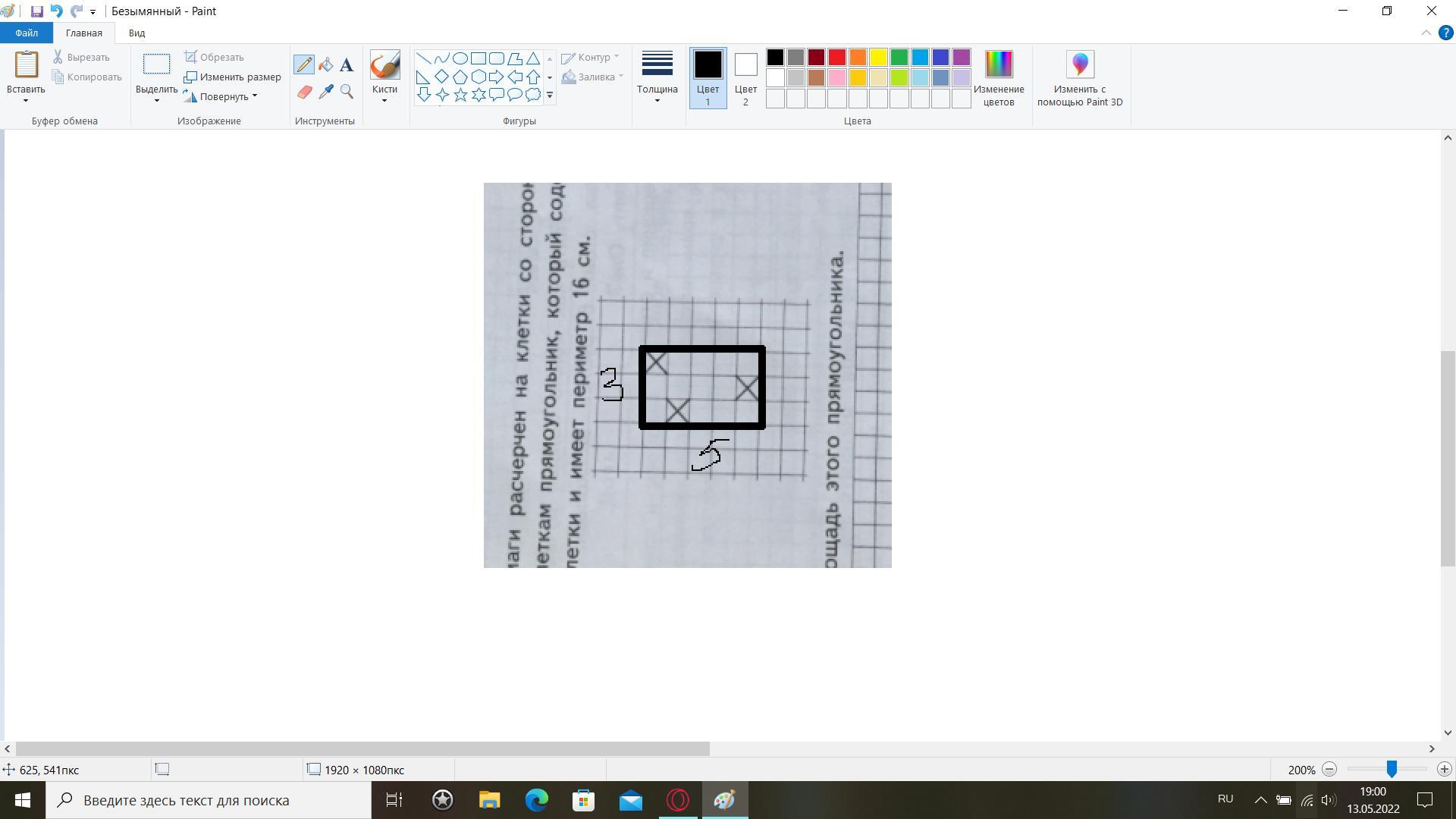Click the Save icon in quick access toolbar
This screenshot has height=819, width=1456.
(x=36, y=11)
